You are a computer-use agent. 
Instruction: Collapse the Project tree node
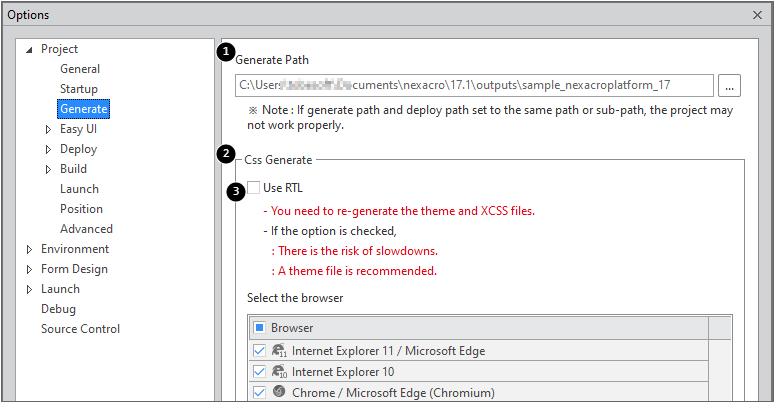click(x=29, y=49)
